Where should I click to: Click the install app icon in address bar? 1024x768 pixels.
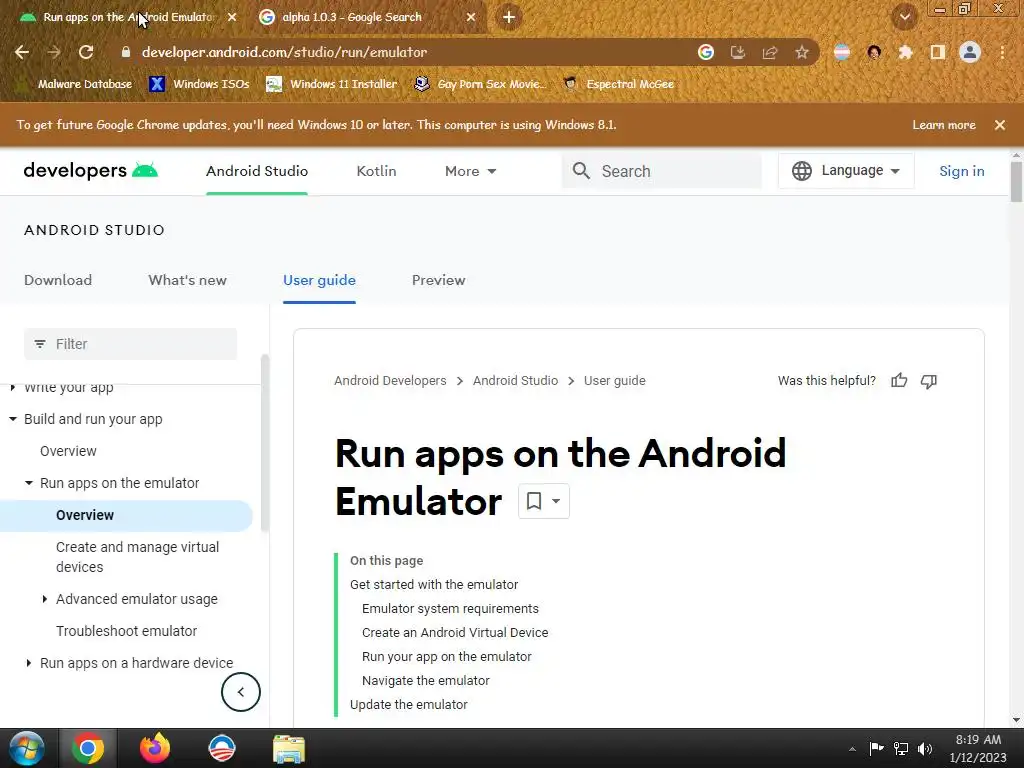737,52
